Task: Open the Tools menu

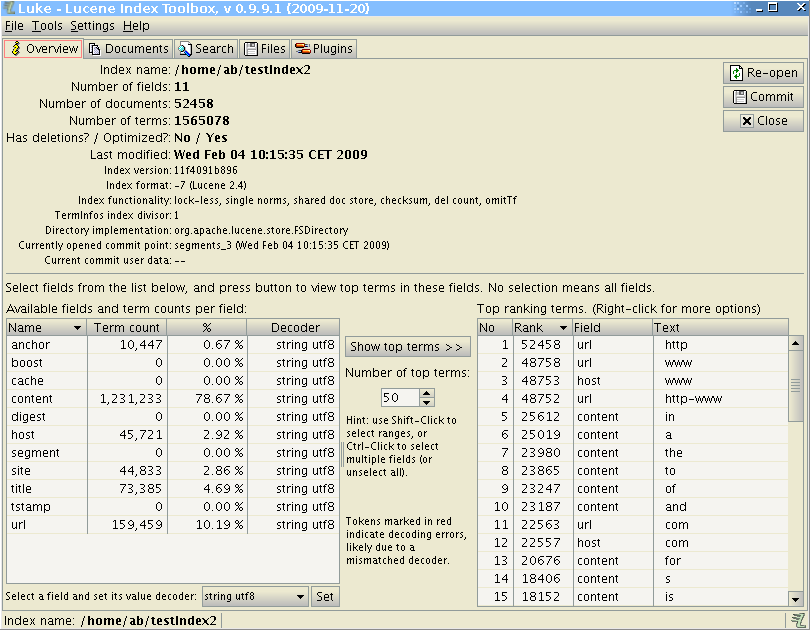Action: click(46, 26)
